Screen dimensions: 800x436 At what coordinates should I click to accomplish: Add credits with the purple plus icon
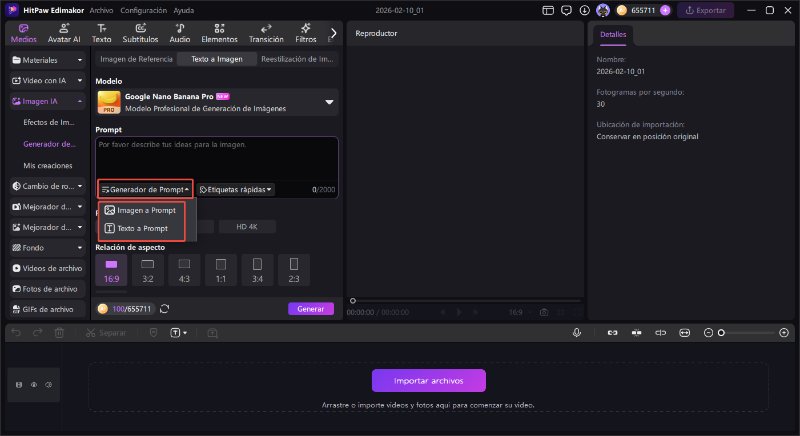coord(665,10)
